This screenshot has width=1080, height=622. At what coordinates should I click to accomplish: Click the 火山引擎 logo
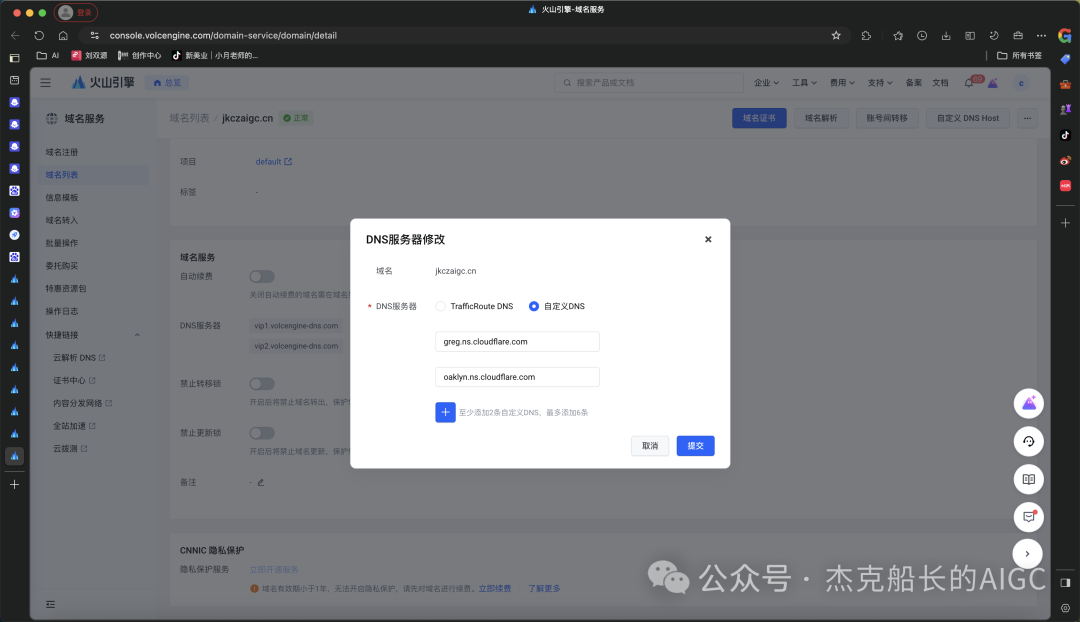103,83
